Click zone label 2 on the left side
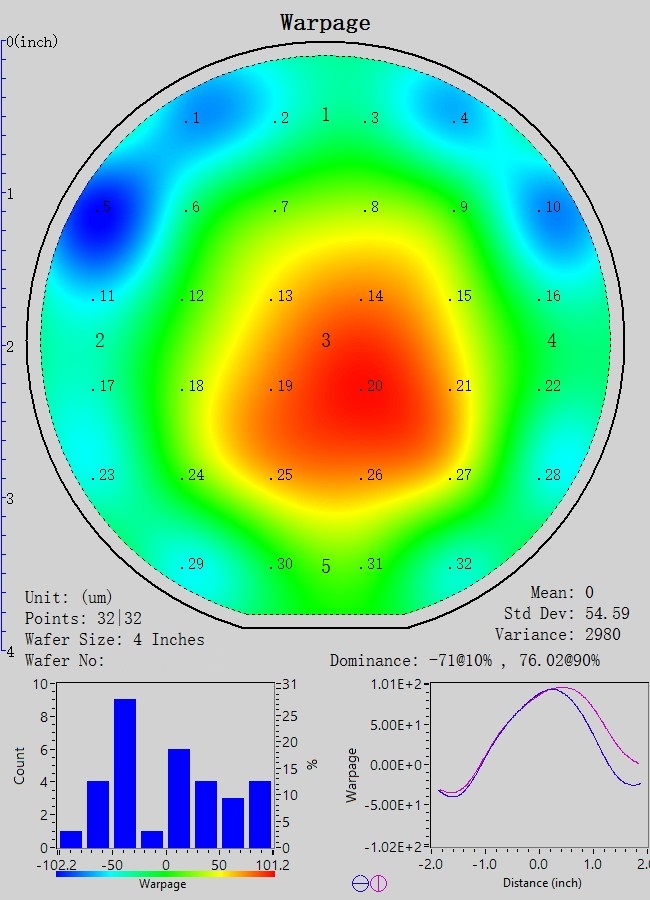Image resolution: width=650 pixels, height=900 pixels. (100, 341)
